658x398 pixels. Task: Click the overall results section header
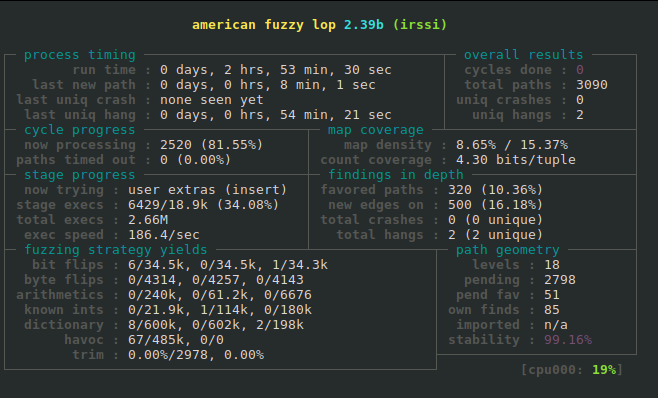[x=523, y=55]
